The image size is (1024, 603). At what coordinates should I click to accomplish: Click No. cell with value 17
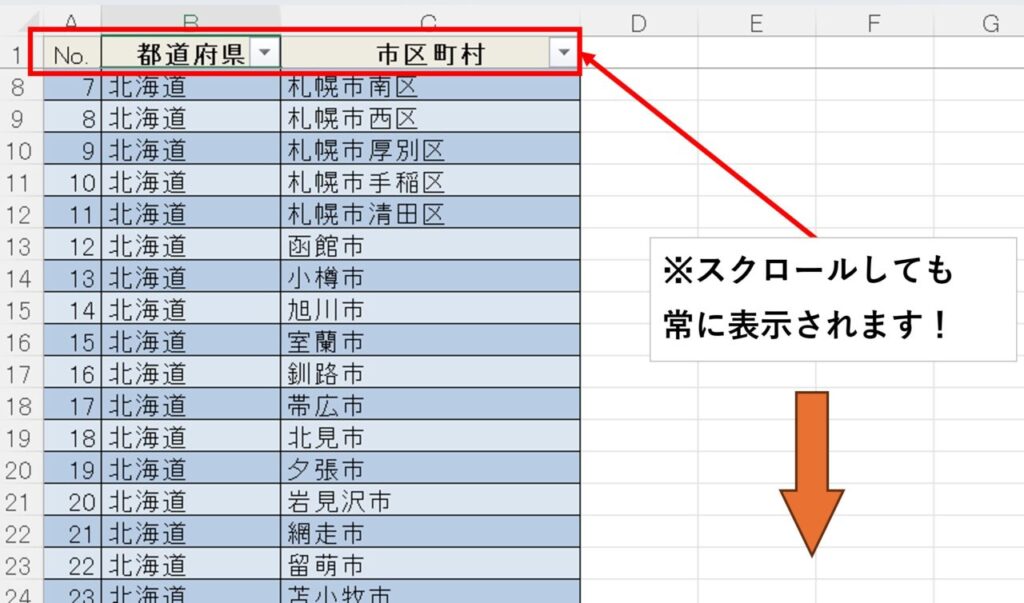point(72,406)
